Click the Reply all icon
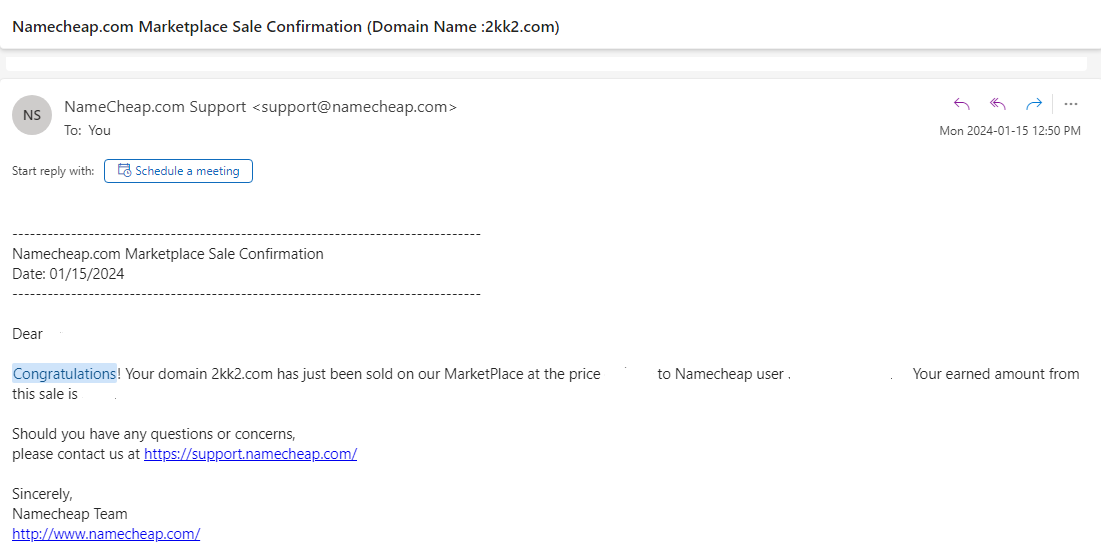1101x553 pixels. (x=998, y=105)
